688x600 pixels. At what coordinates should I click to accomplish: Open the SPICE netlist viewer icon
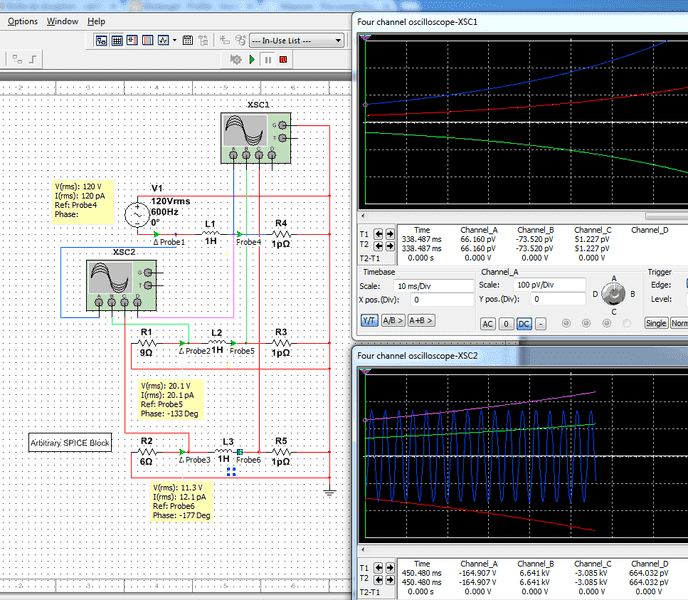pos(132,41)
